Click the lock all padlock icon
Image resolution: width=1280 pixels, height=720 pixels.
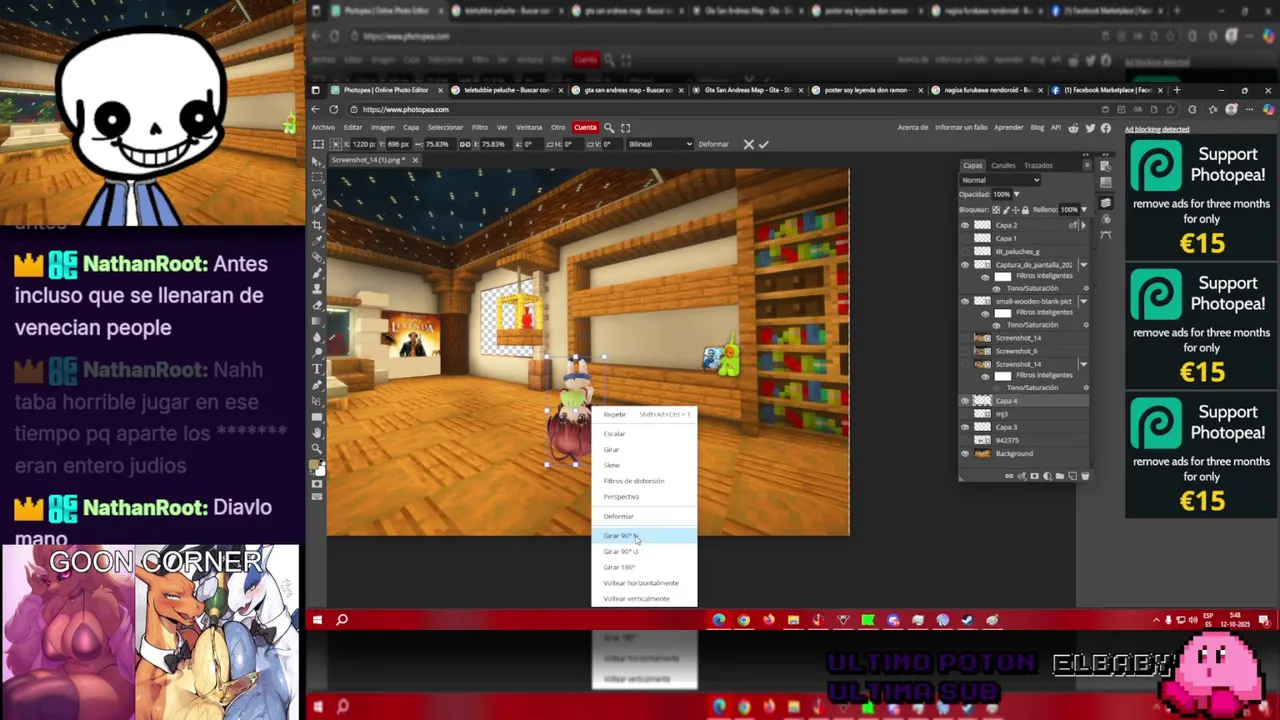click(x=1025, y=210)
